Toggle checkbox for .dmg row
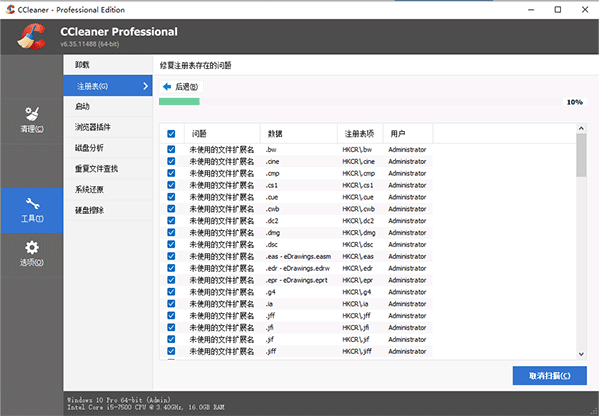Viewport: 599px width, 416px height. 171,232
